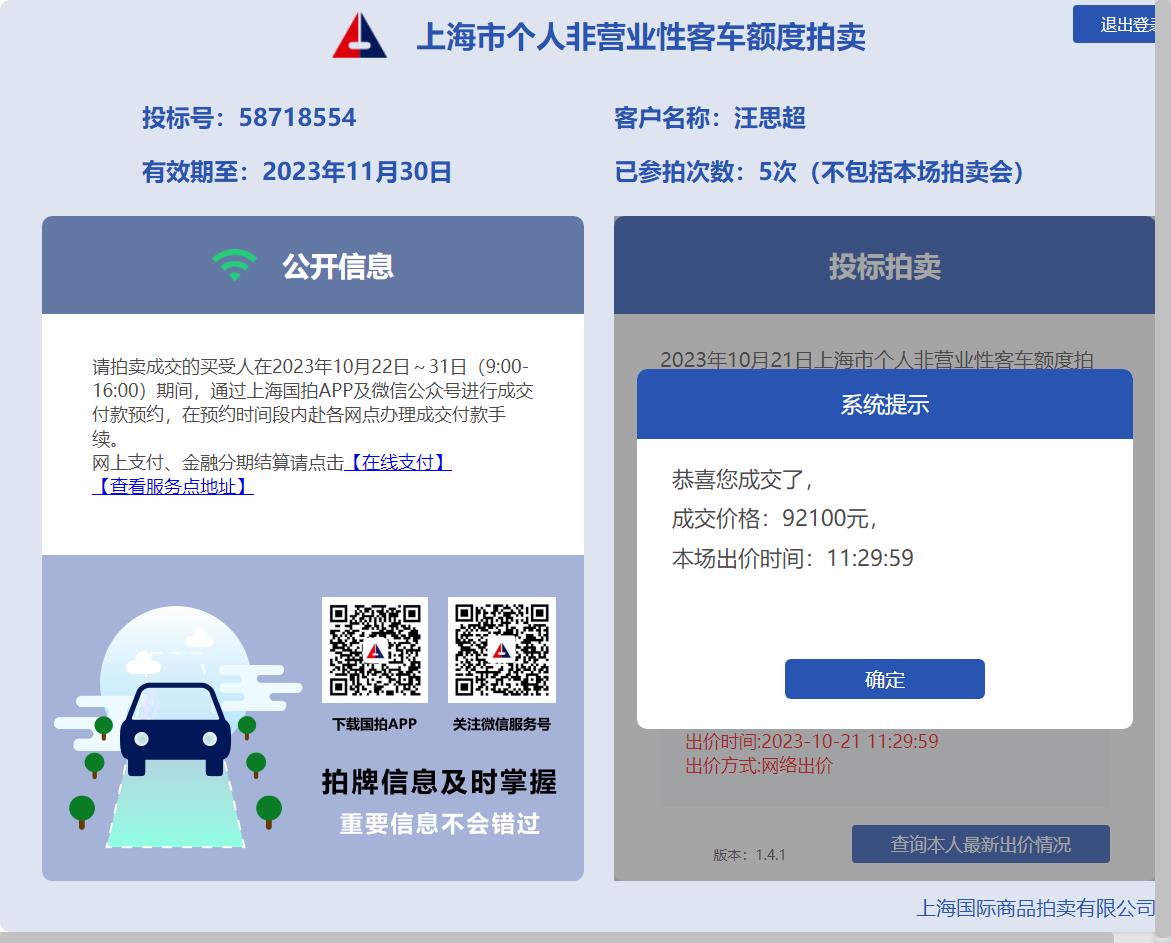Screen dimensions: 1171x943
Task: Click the 出价方式:网络出价 text
Action: pos(759,765)
